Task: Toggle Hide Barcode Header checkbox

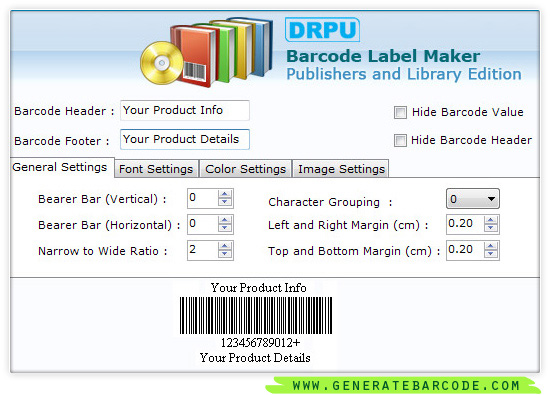Action: click(x=400, y=140)
